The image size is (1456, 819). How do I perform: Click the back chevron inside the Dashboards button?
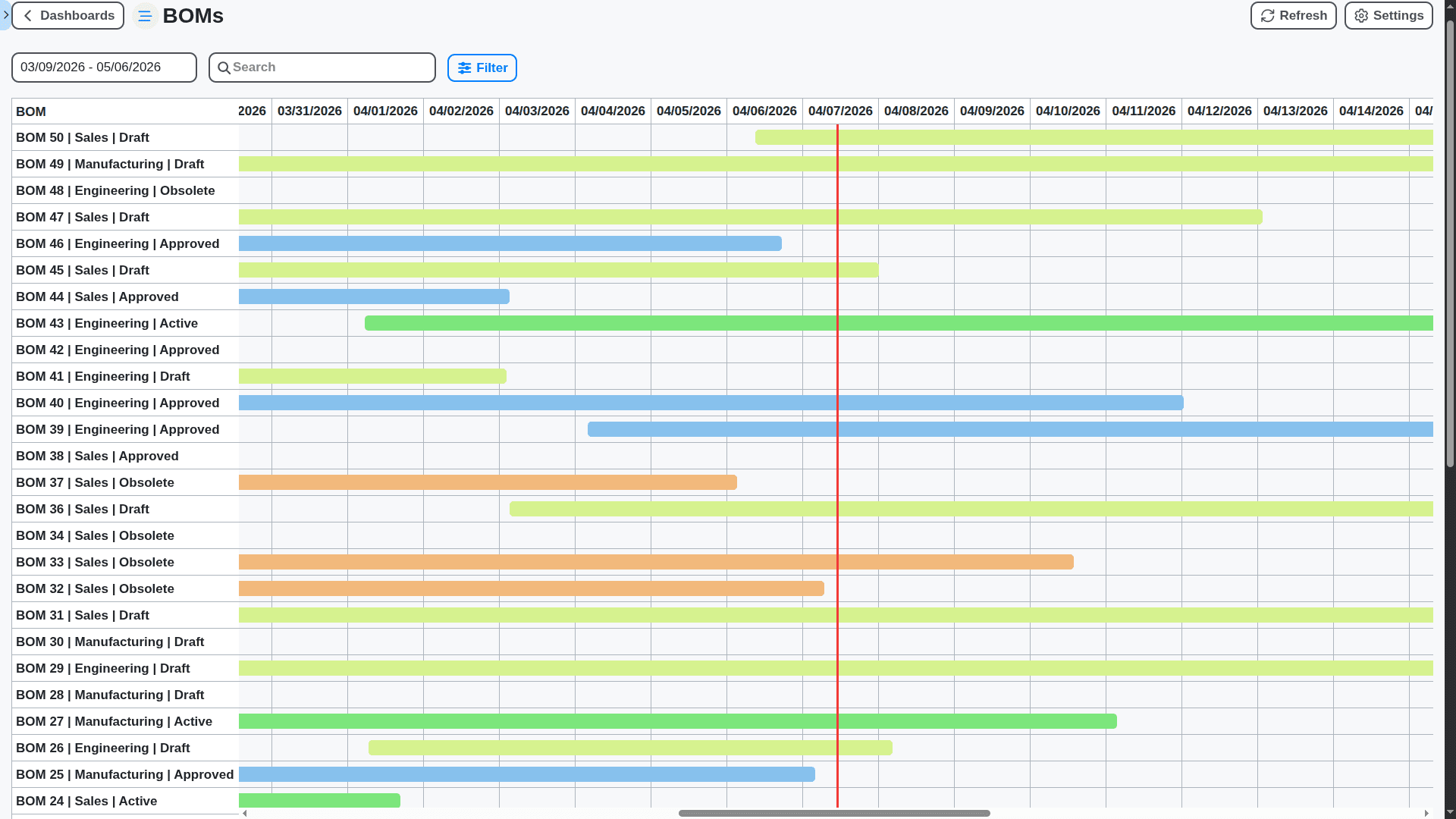coord(28,15)
